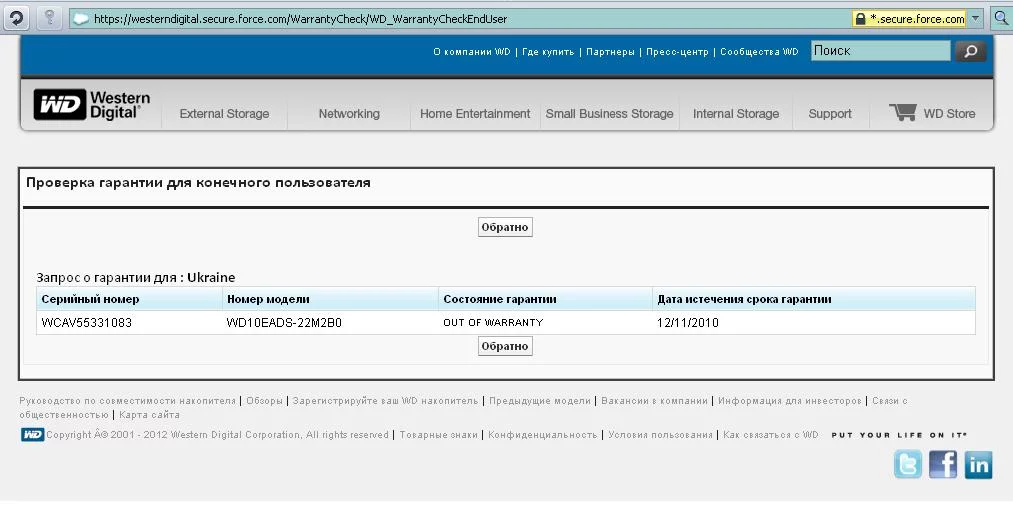
Task: Open the address bar dropdown arrow
Action: click(x=976, y=18)
